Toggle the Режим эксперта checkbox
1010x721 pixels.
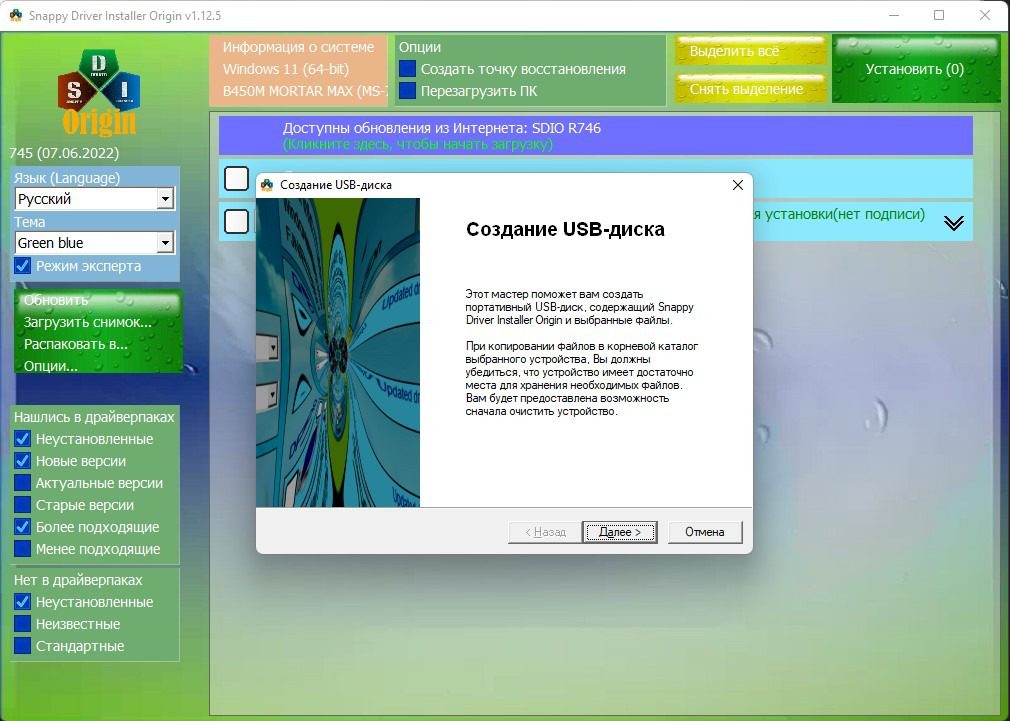click(x=23, y=266)
